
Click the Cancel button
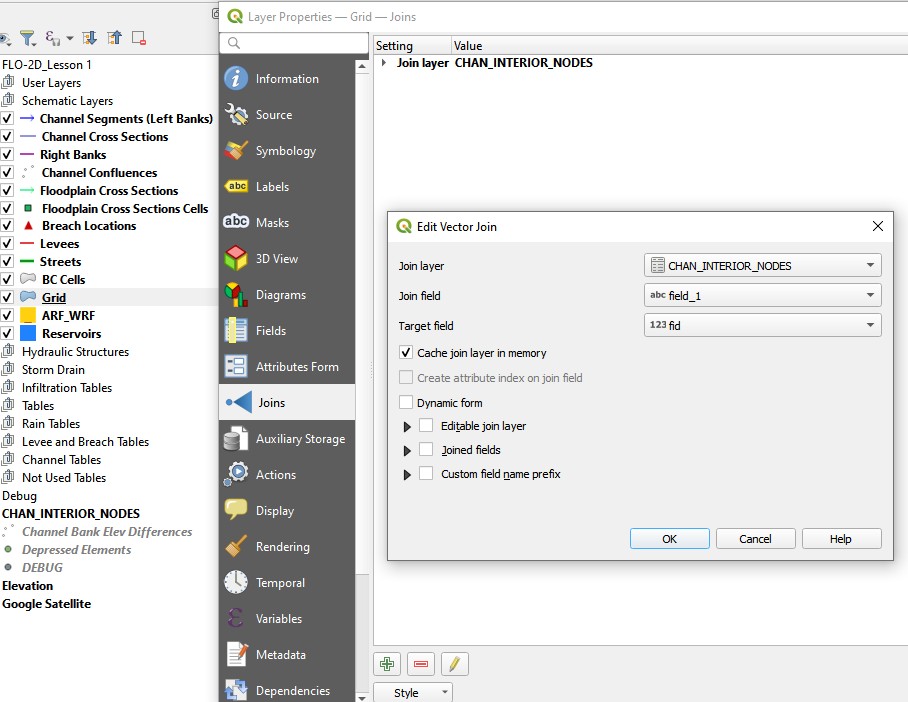click(755, 539)
